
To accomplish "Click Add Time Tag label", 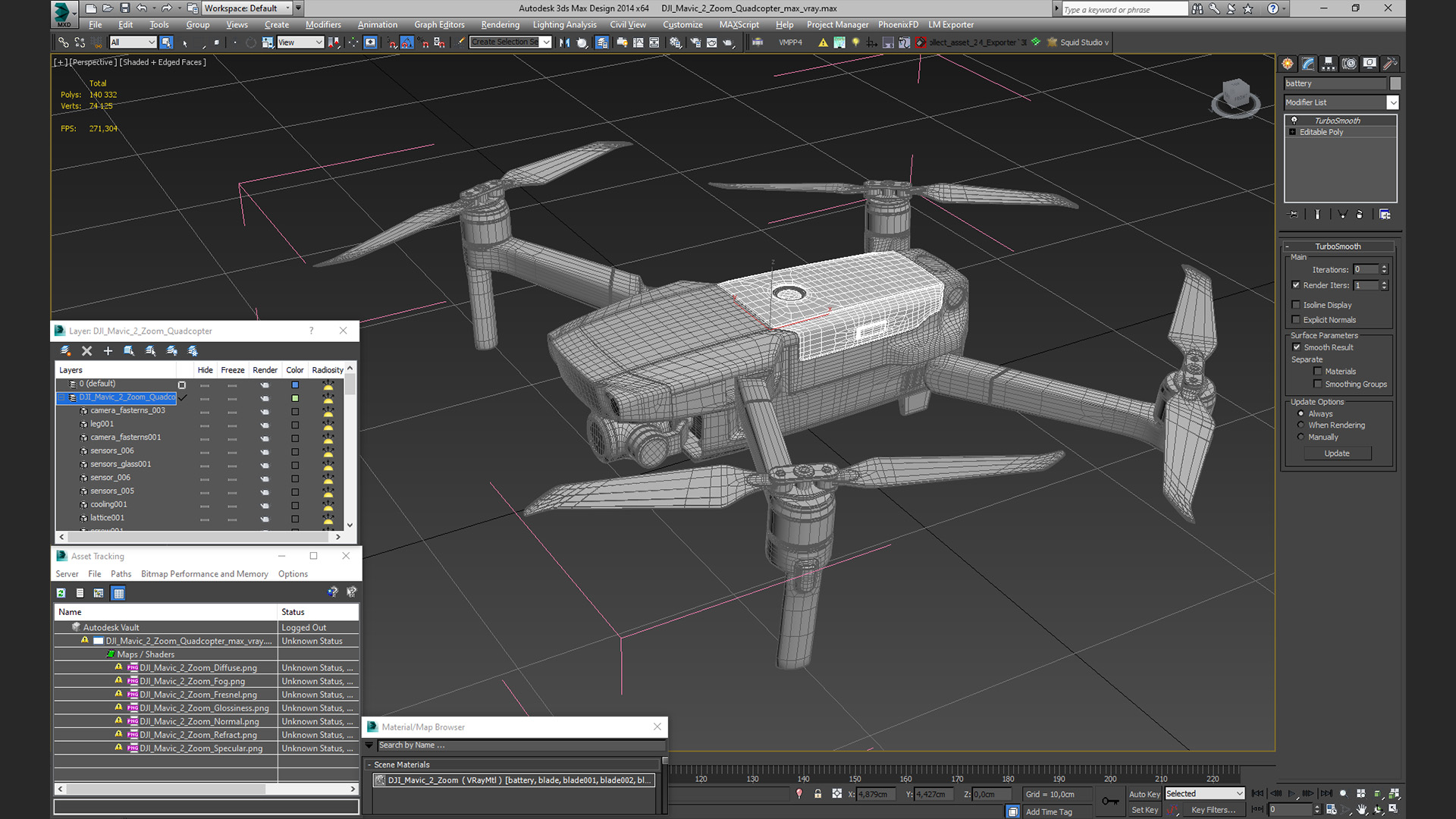I will 1049,812.
